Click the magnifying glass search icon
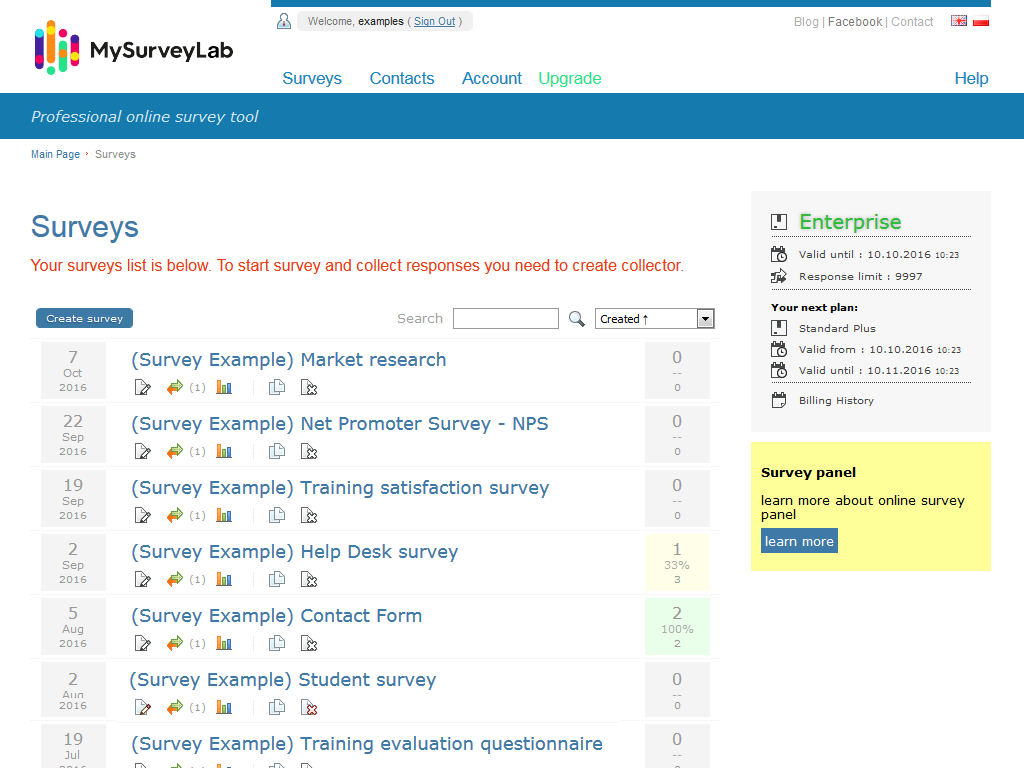This screenshot has width=1024, height=768. pyautogui.click(x=577, y=319)
